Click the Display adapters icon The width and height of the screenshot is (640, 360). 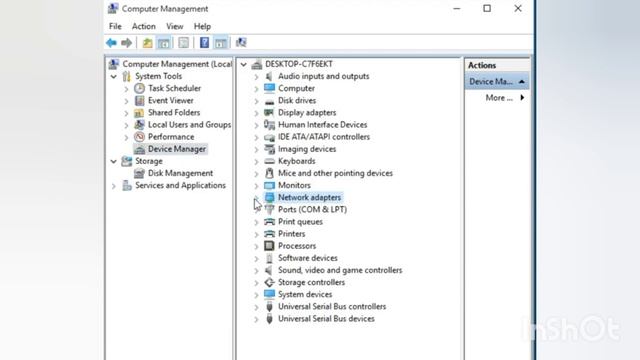tap(269, 113)
